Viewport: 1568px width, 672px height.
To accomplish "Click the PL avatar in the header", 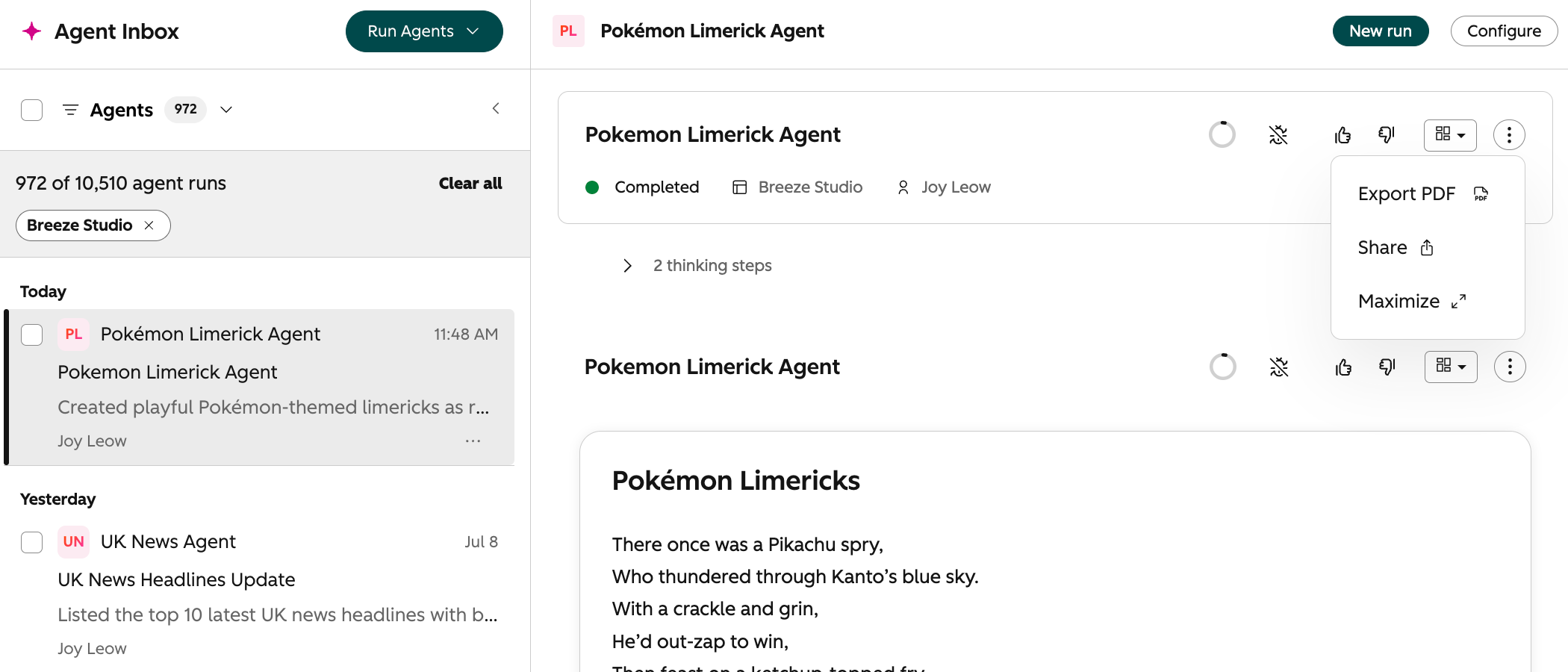I will [568, 31].
